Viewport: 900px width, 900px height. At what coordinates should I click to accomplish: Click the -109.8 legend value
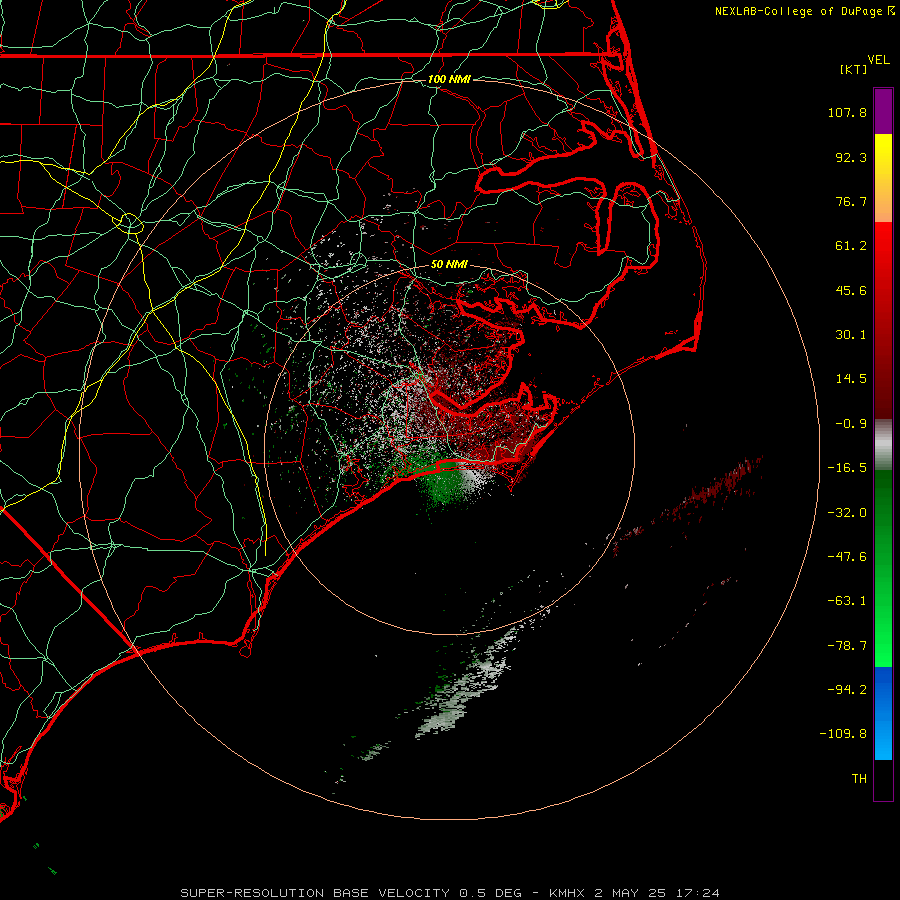tap(844, 734)
